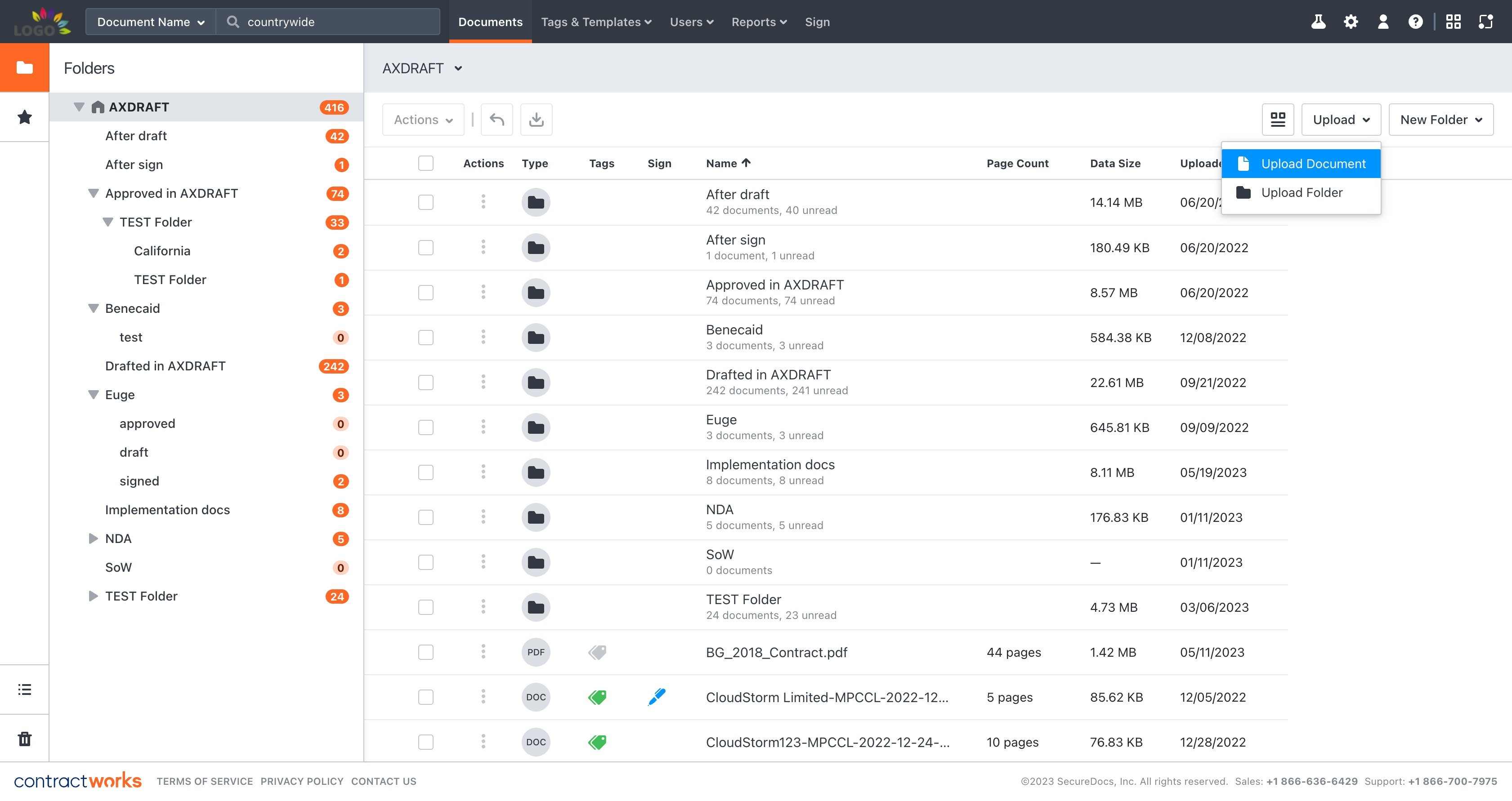Check the After sign row checkbox
Viewport: 1512px width, 801px height.
(x=425, y=248)
